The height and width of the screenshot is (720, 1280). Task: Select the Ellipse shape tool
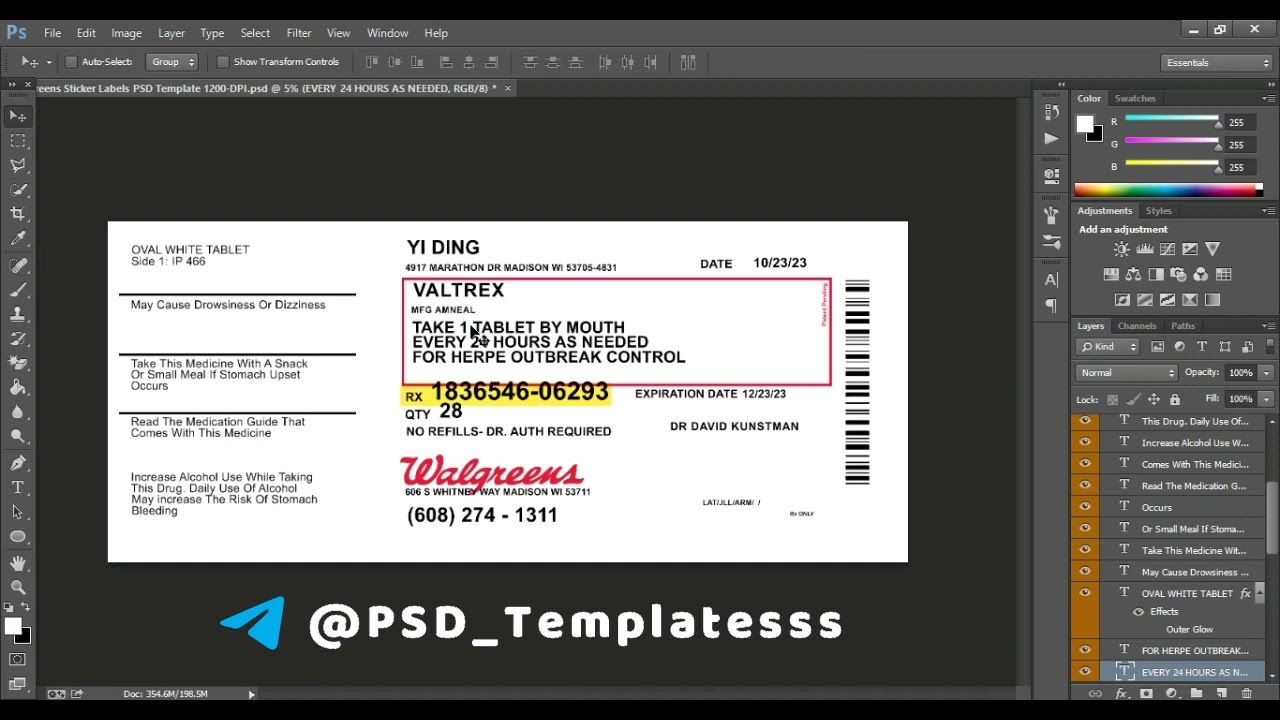[x=18, y=537]
